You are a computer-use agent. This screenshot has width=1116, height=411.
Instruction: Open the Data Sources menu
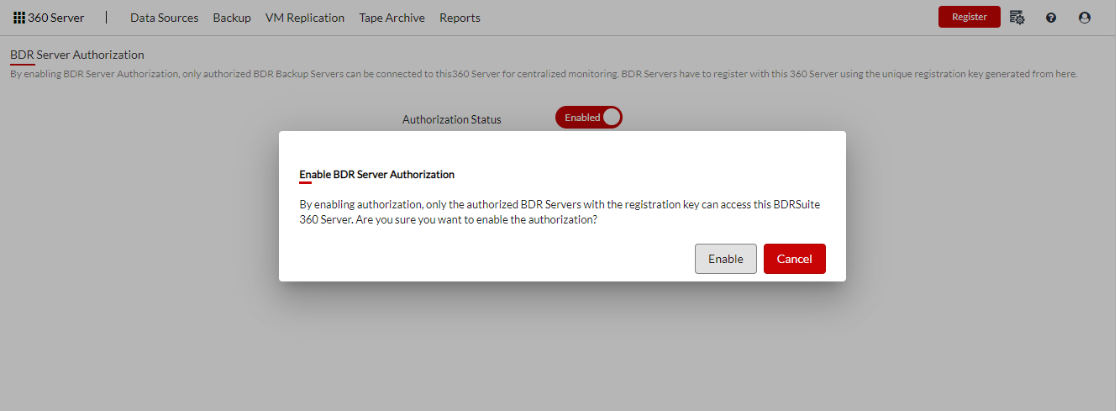[x=164, y=18]
